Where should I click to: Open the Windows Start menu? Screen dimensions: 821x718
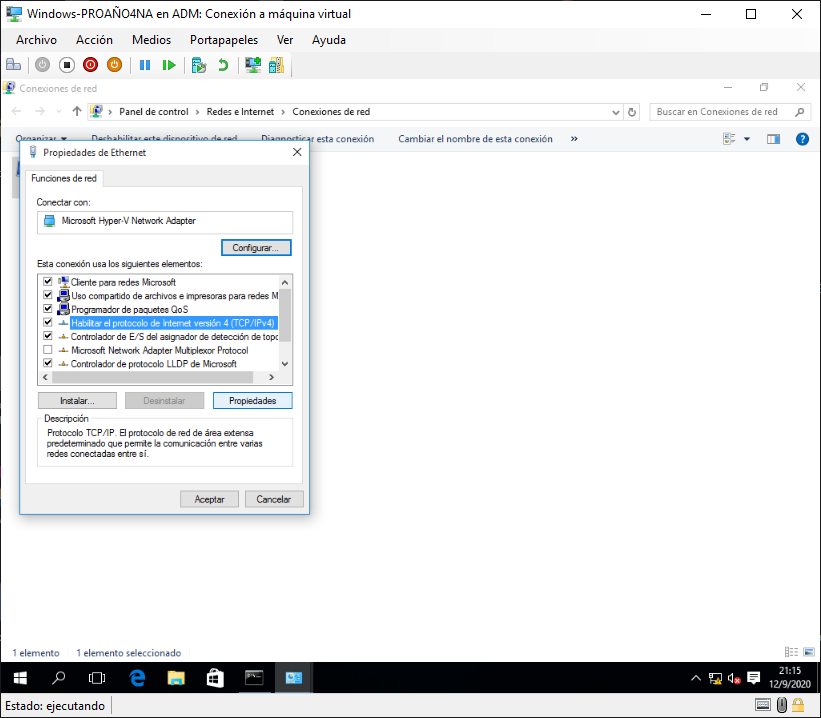[x=20, y=678]
